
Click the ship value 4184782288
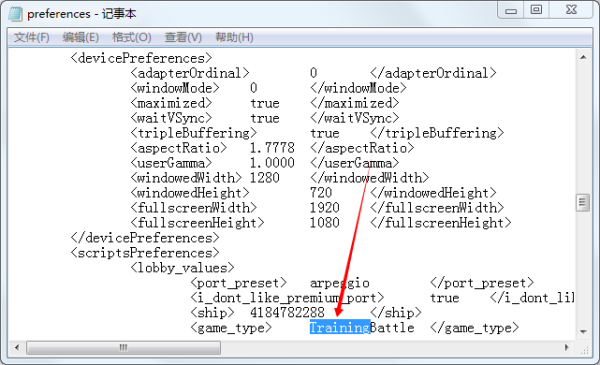pos(287,313)
